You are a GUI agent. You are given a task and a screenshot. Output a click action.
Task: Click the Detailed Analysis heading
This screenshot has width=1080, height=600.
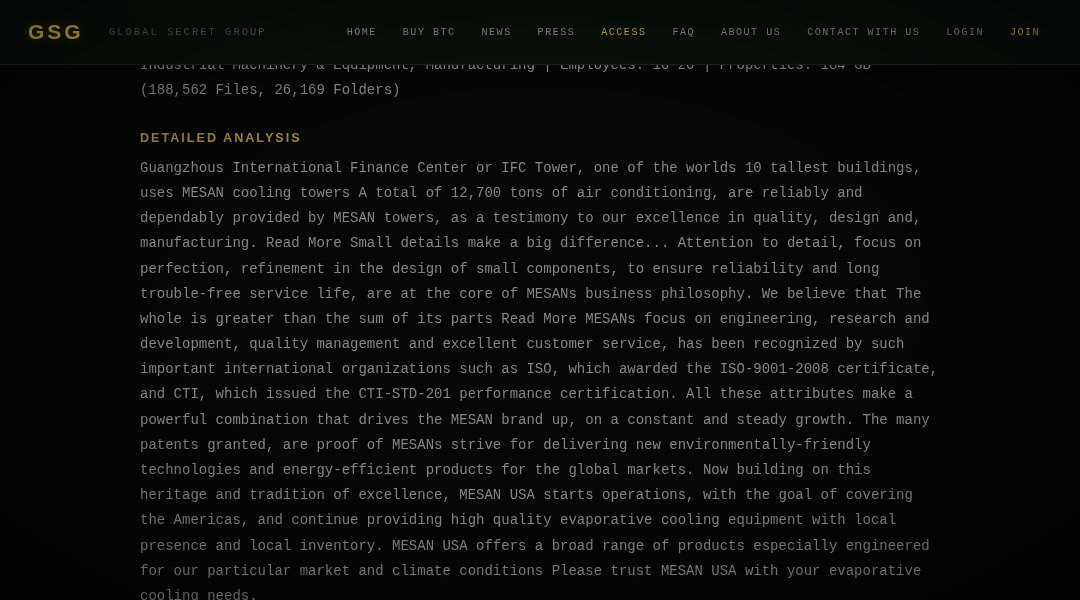(x=220, y=138)
